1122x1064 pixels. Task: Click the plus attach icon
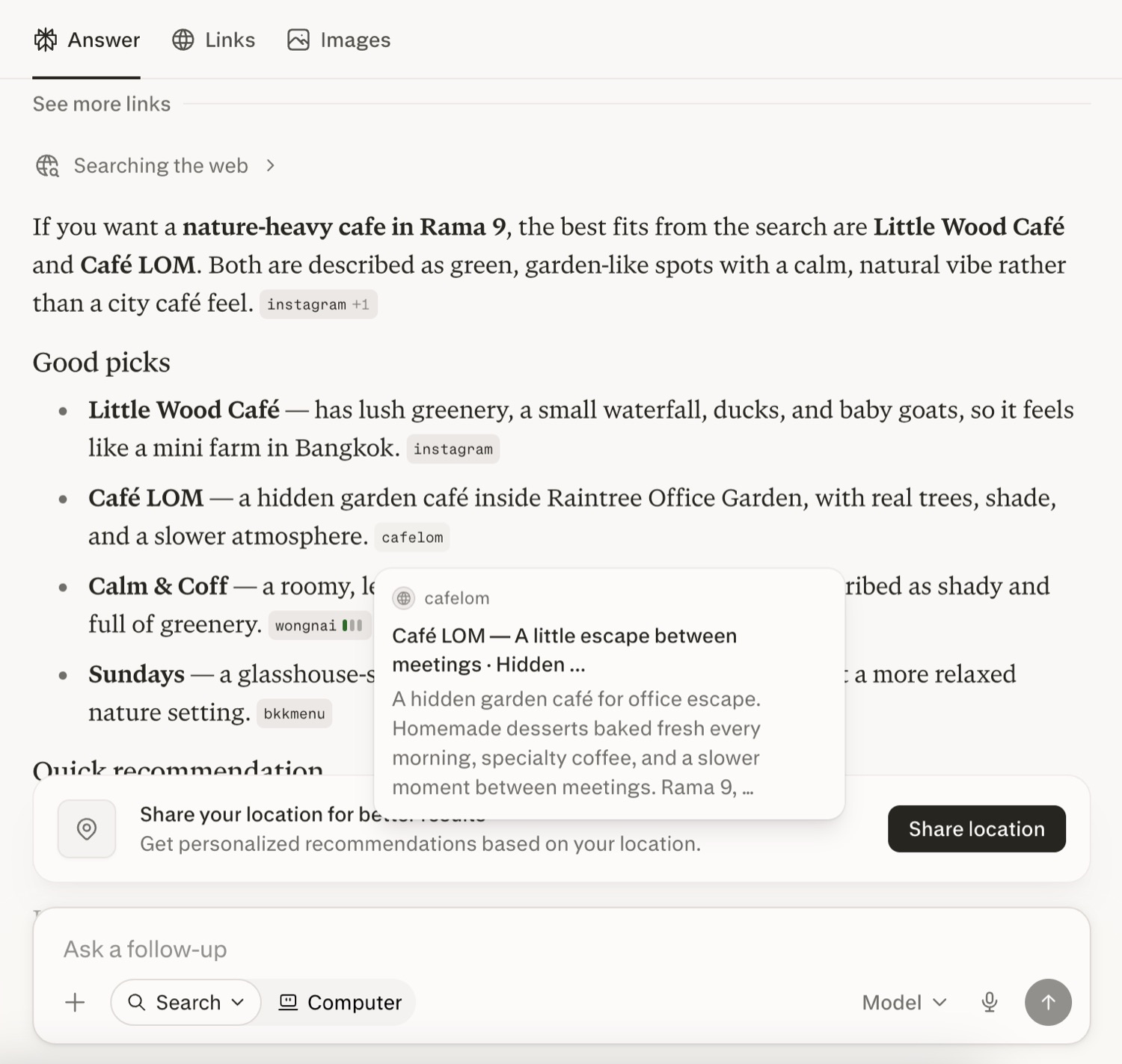click(75, 1003)
